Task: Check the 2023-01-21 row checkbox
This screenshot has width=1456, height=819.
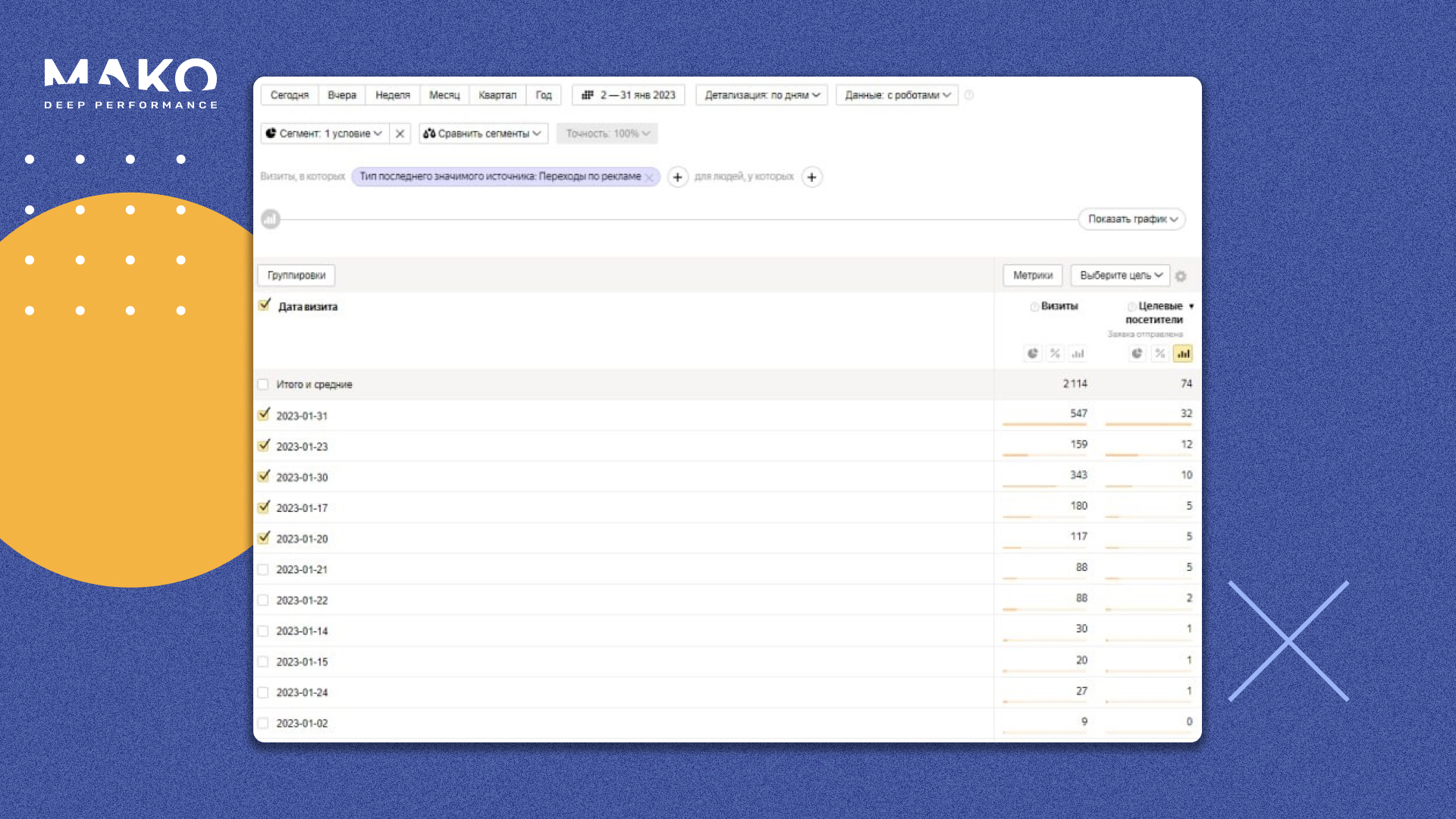Action: (263, 570)
